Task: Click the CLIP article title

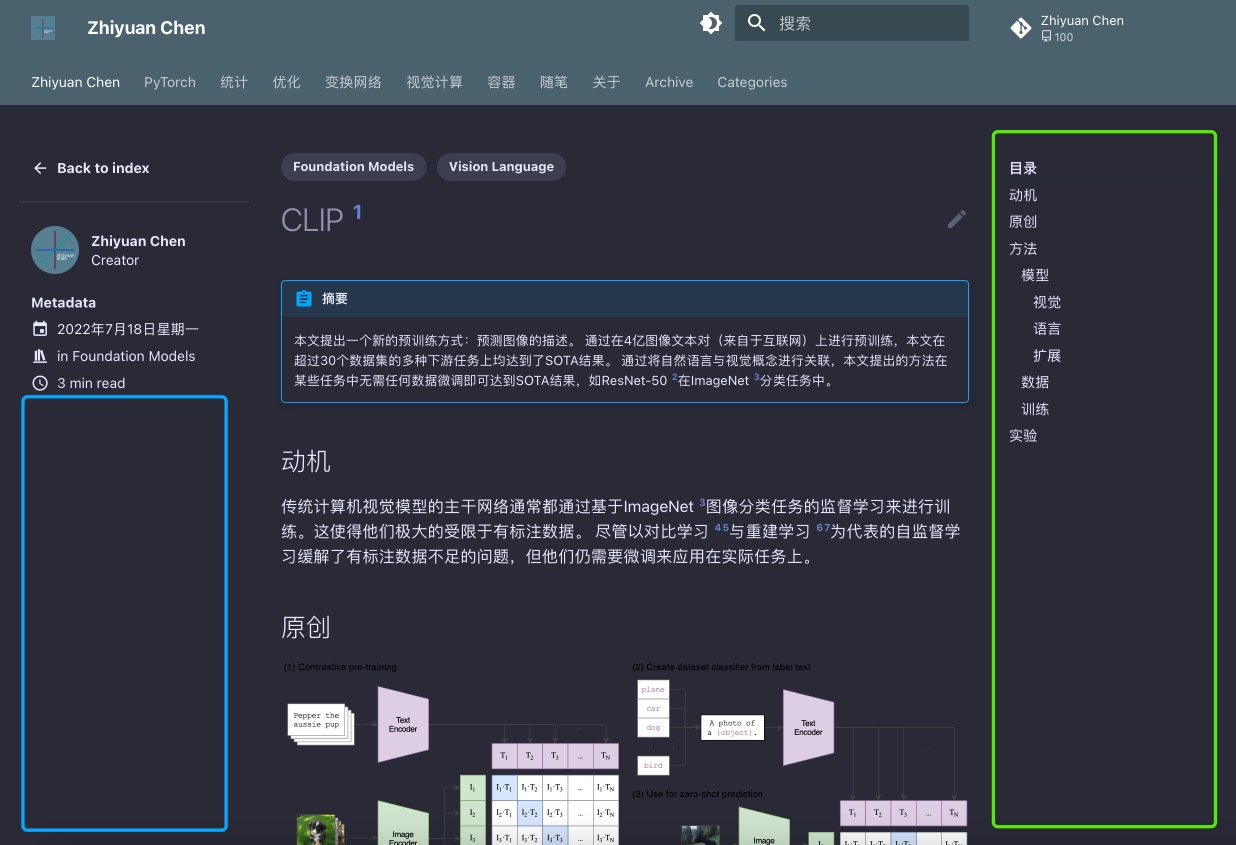Action: [x=312, y=220]
